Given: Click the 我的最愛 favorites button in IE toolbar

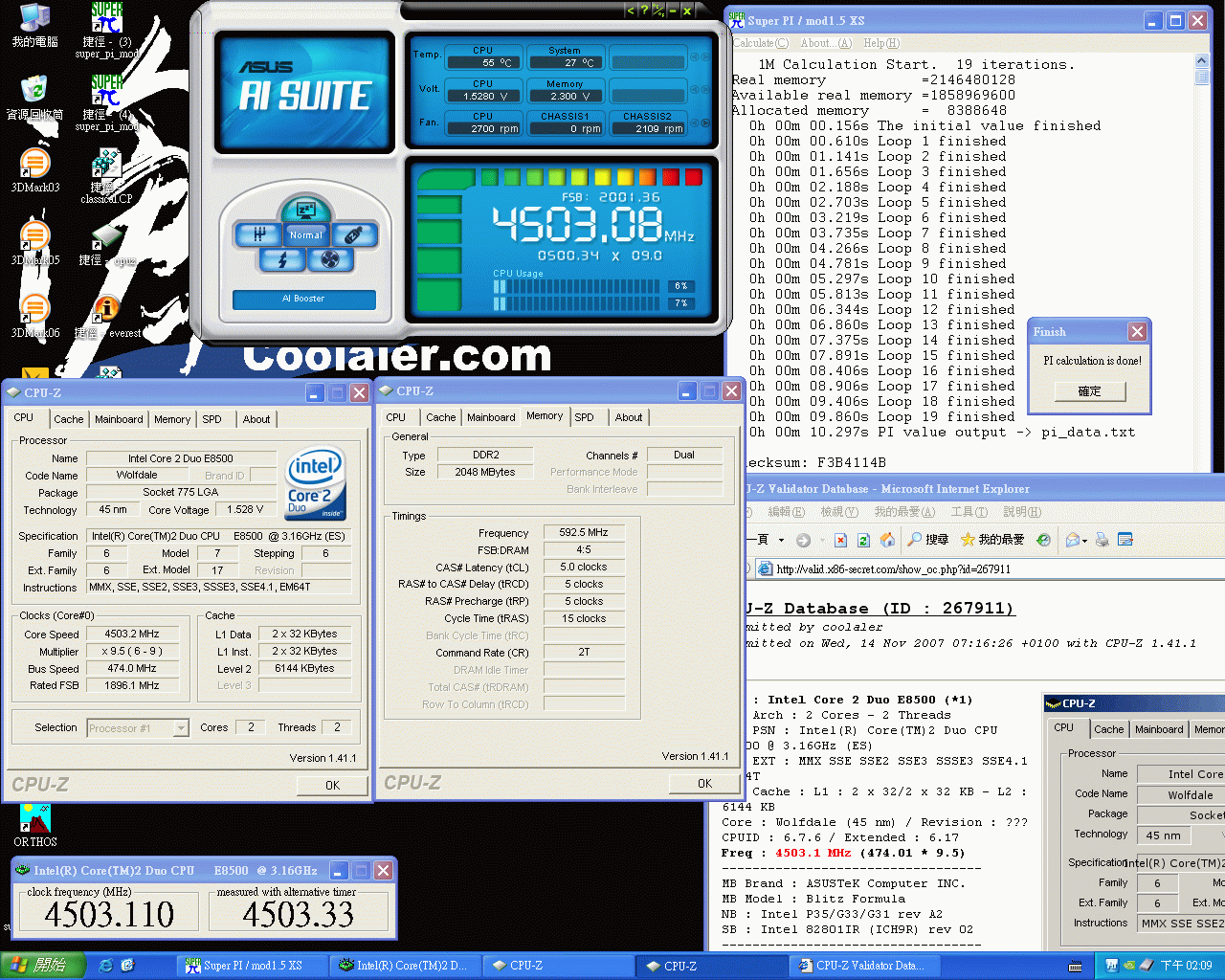Looking at the screenshot, I should click(992, 540).
